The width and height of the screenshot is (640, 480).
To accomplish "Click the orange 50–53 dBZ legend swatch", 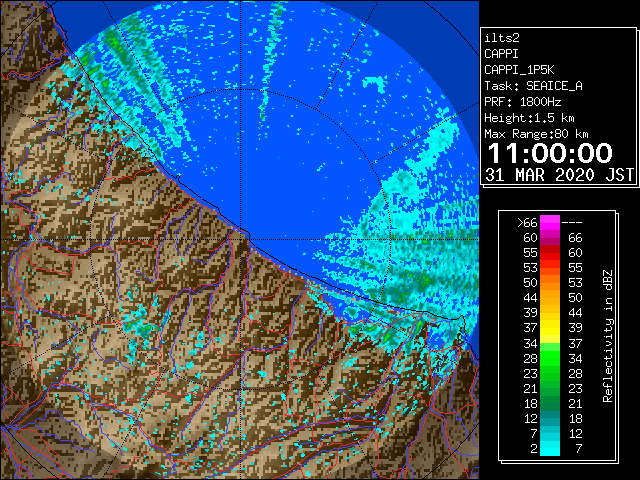I will pos(550,282).
